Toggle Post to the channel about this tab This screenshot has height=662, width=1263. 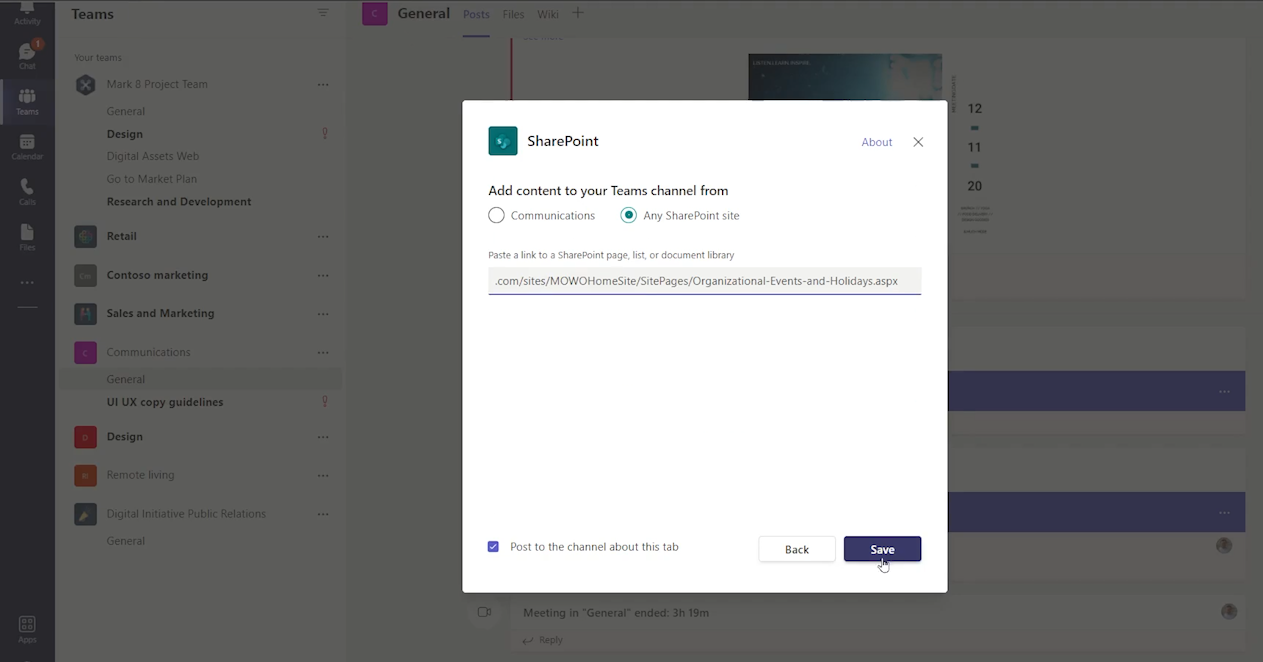click(493, 547)
